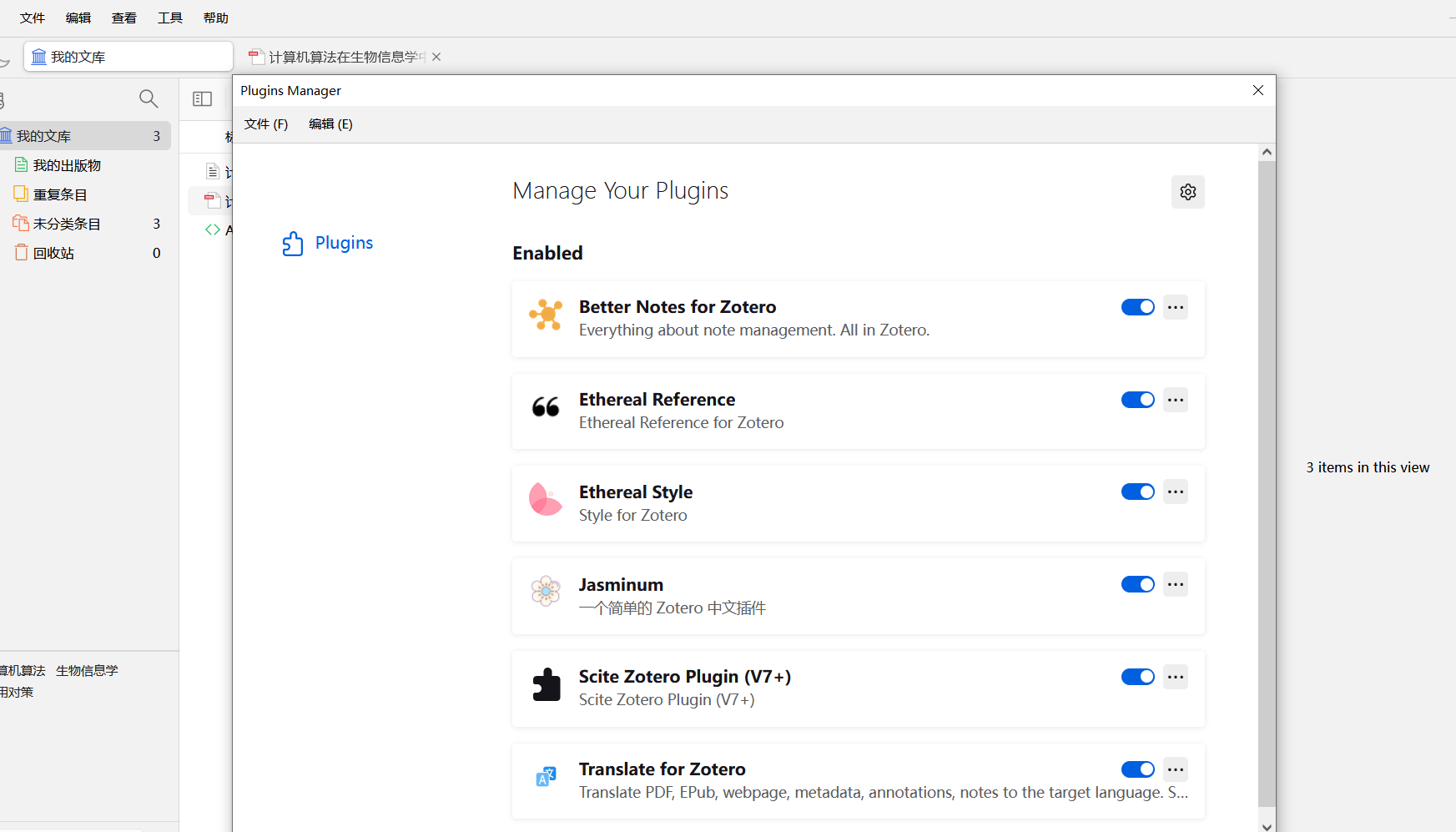Open 编辑 (E) menu in Plugins Manager
The height and width of the screenshot is (832, 1456).
(x=330, y=124)
